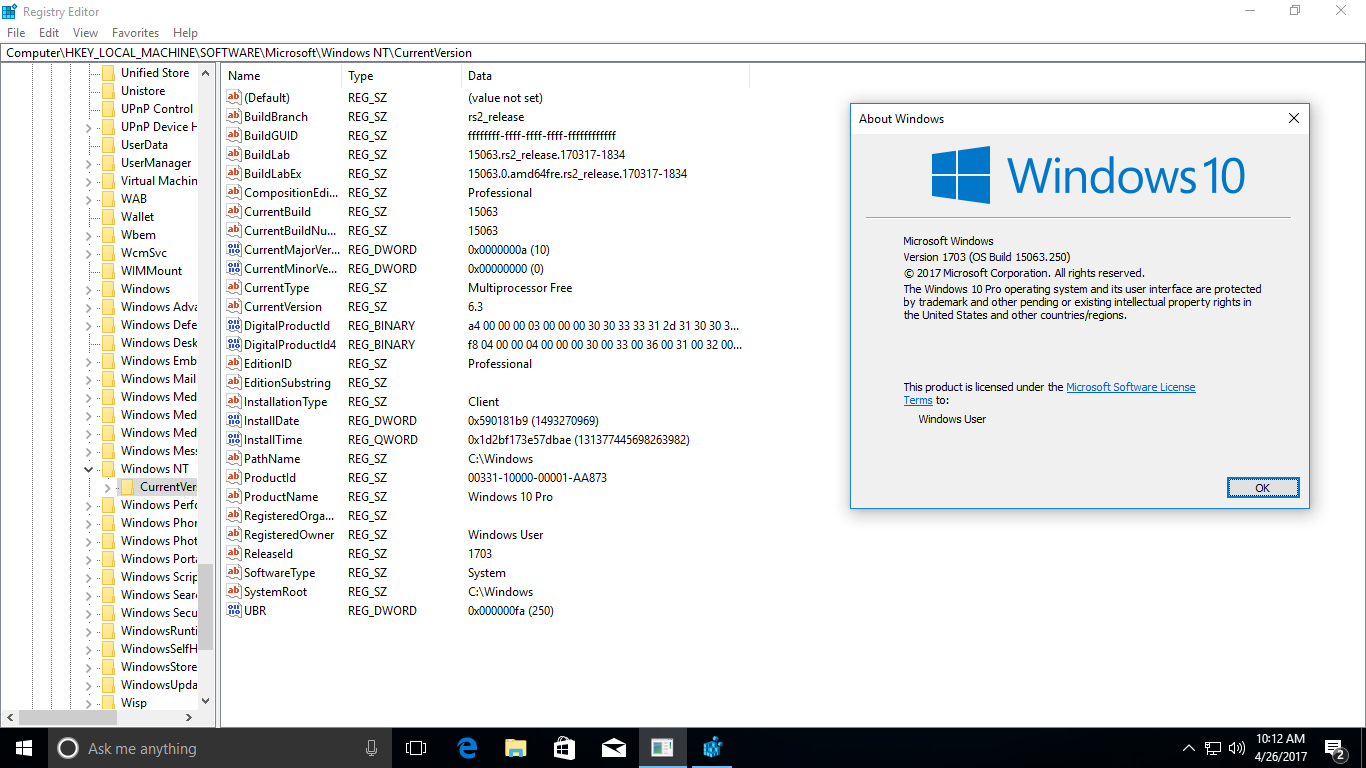Expand the Virtual Machine key
Image resolution: width=1366 pixels, height=768 pixels.
point(88,181)
